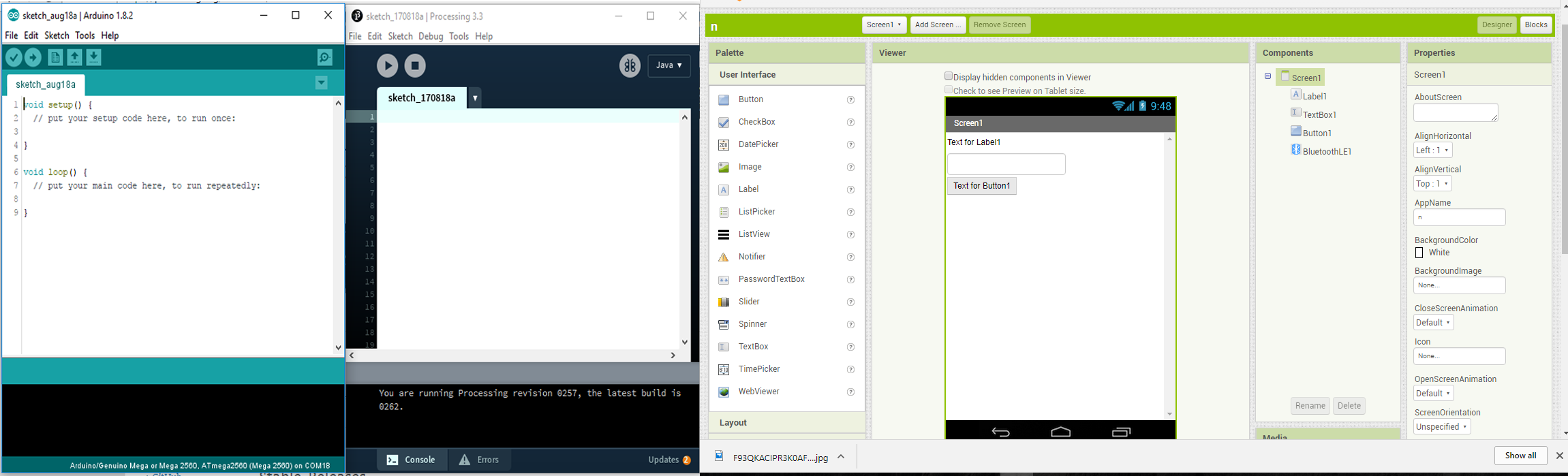1568x476 pixels.
Task: Open CloseScreenAnimation Default dropdown
Action: [x=1433, y=323]
